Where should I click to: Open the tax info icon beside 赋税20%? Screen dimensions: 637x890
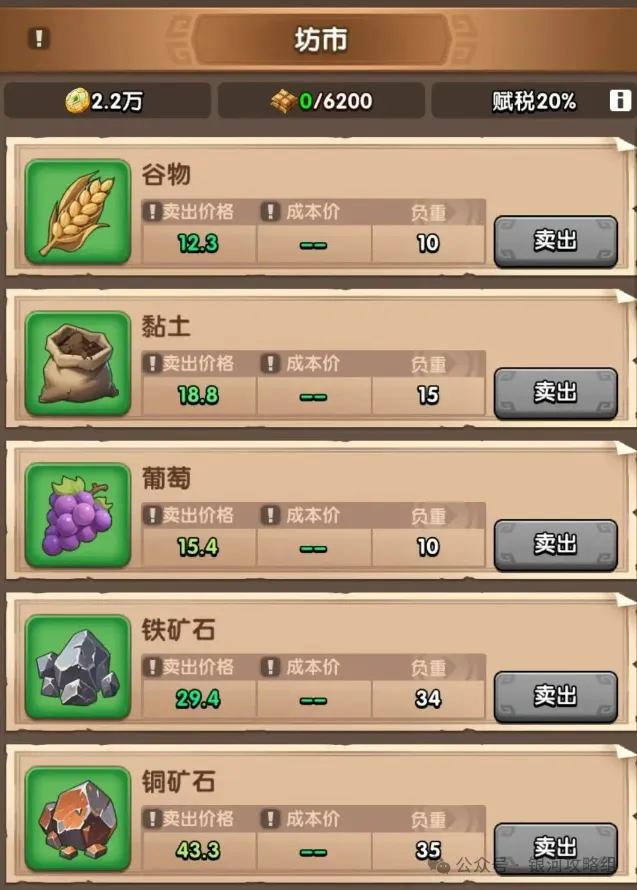620,100
